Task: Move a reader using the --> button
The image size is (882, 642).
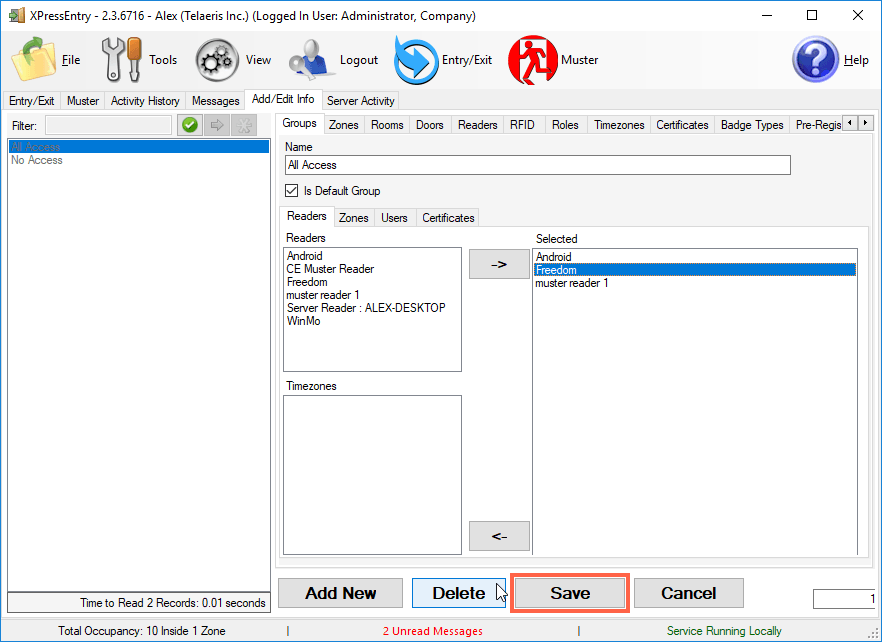Action: 498,263
